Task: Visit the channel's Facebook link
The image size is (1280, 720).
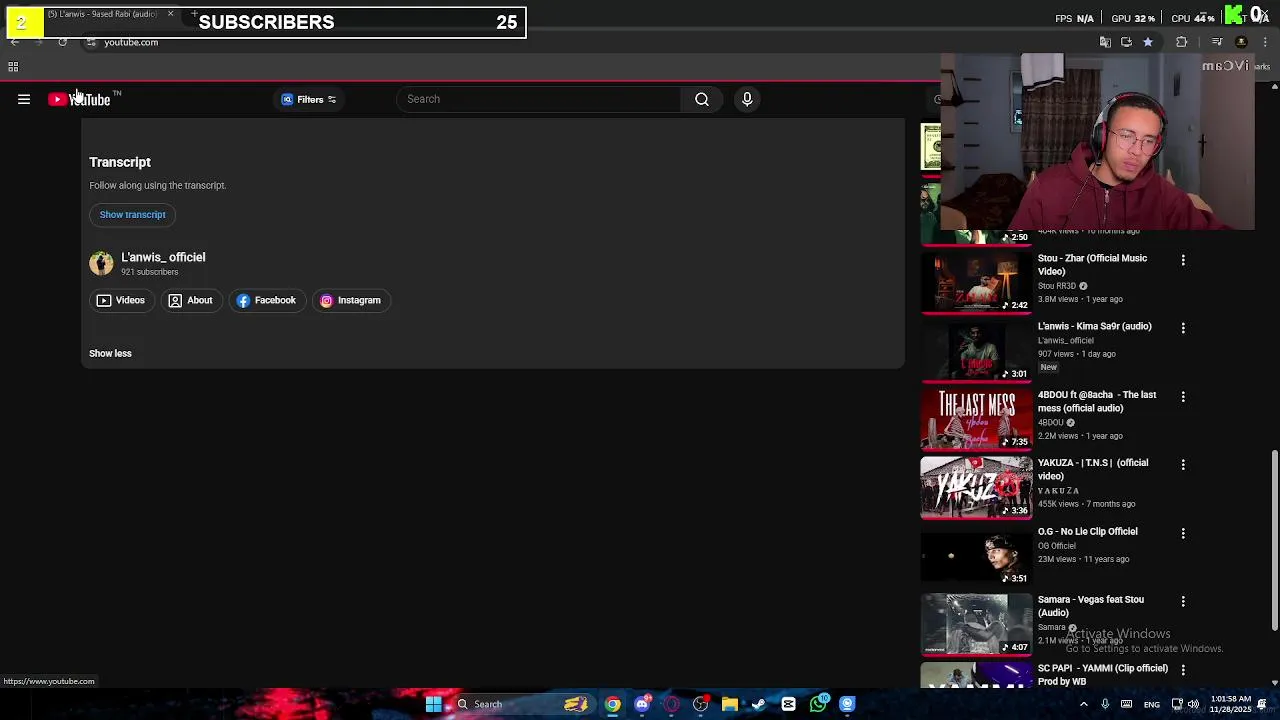Action: coord(266,300)
